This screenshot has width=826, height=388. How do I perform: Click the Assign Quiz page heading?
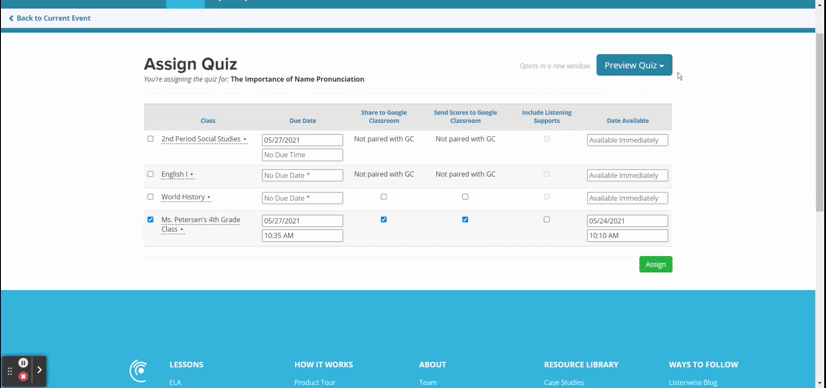(x=190, y=64)
